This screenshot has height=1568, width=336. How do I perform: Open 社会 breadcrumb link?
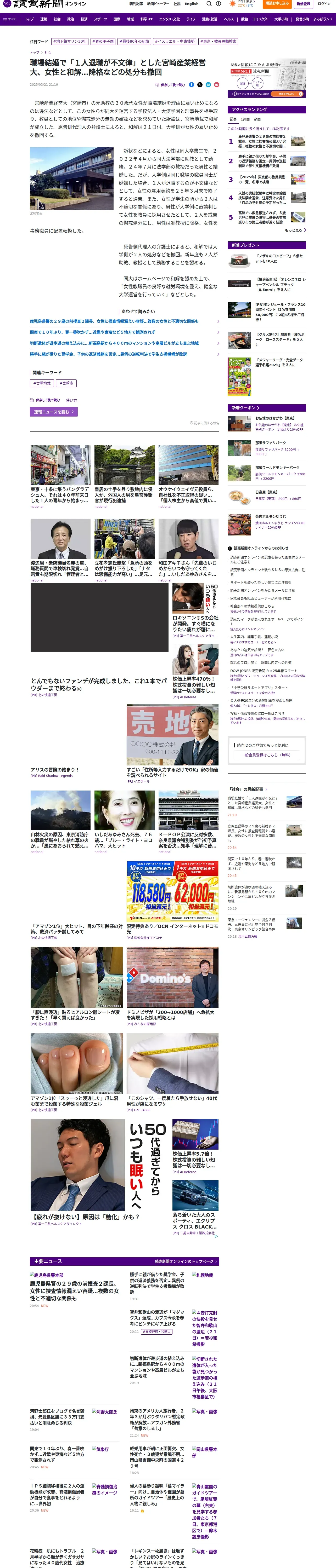(x=48, y=52)
